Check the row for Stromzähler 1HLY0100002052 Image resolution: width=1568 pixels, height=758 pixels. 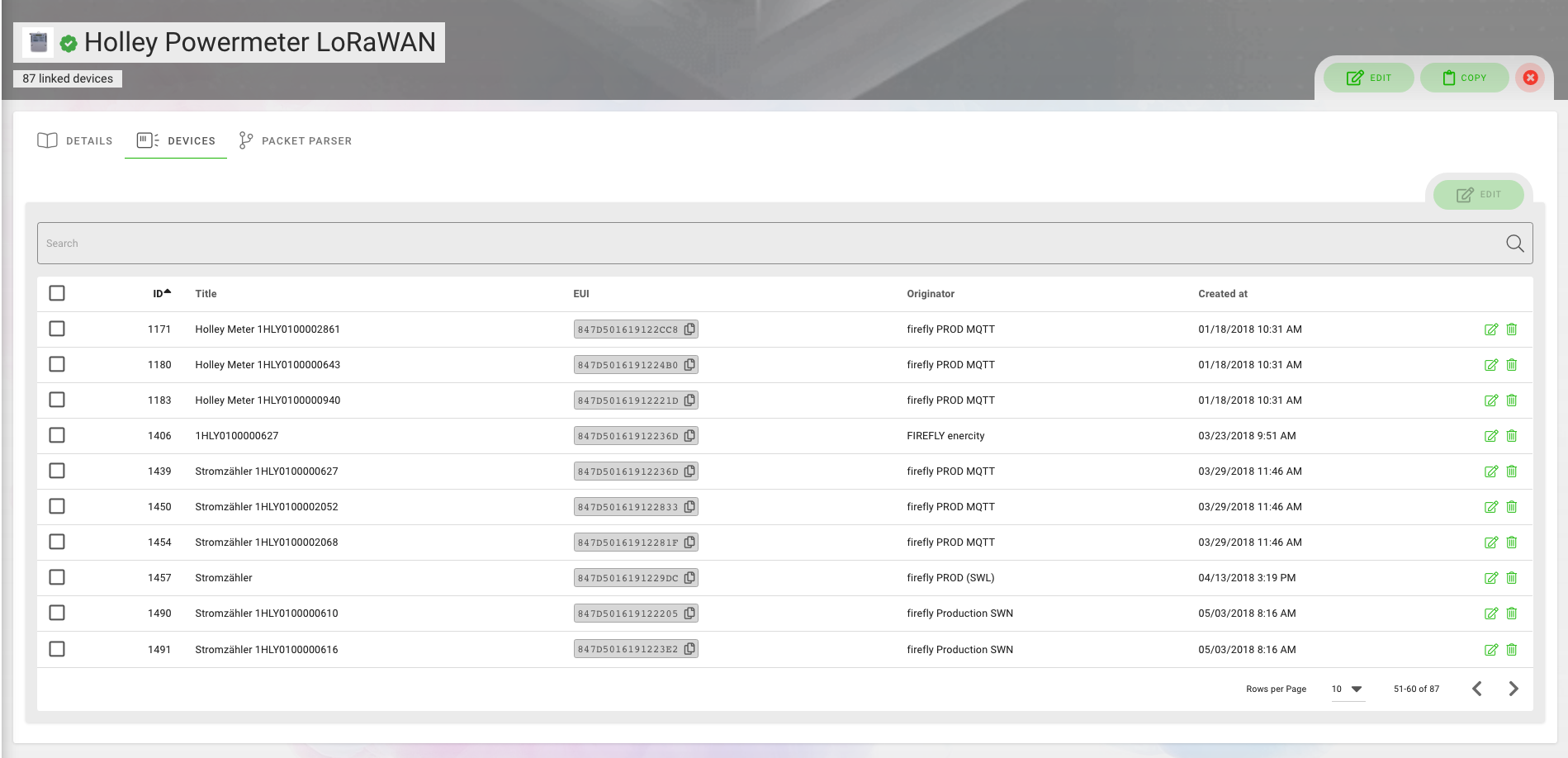(57, 506)
